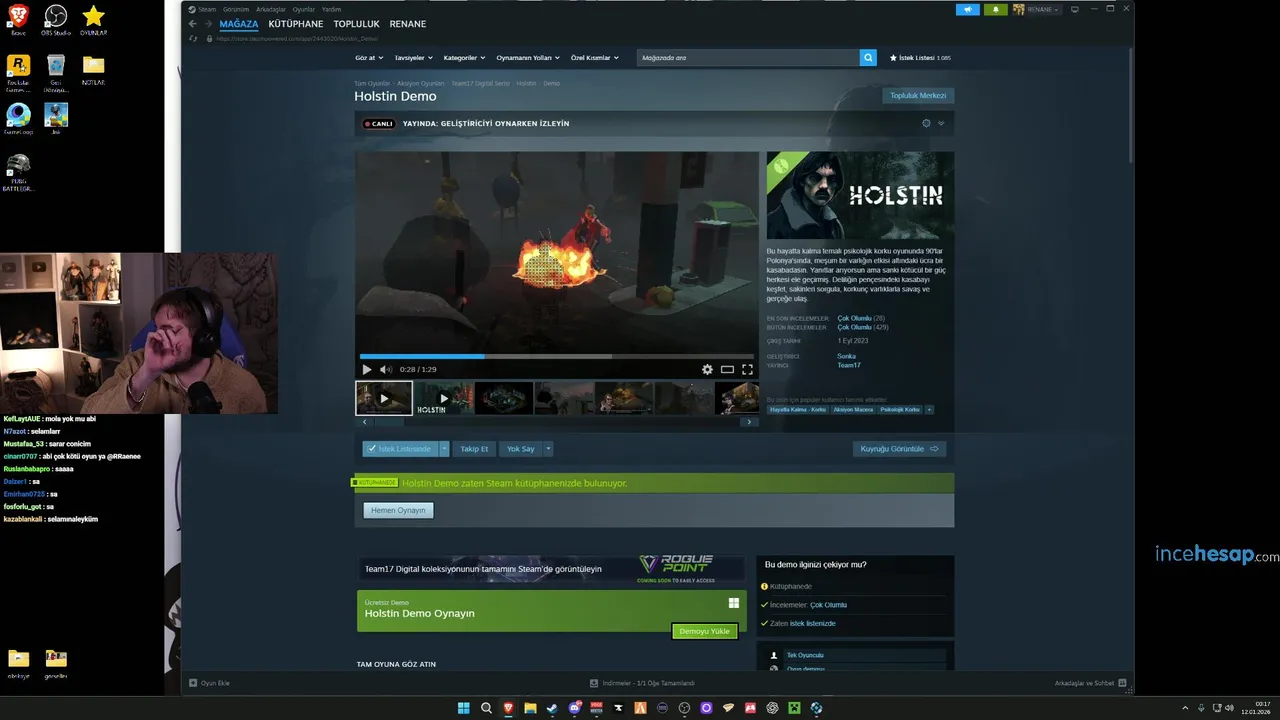The height and width of the screenshot is (720, 1280).
Task: Click the Windows Start button
Action: coord(464,708)
